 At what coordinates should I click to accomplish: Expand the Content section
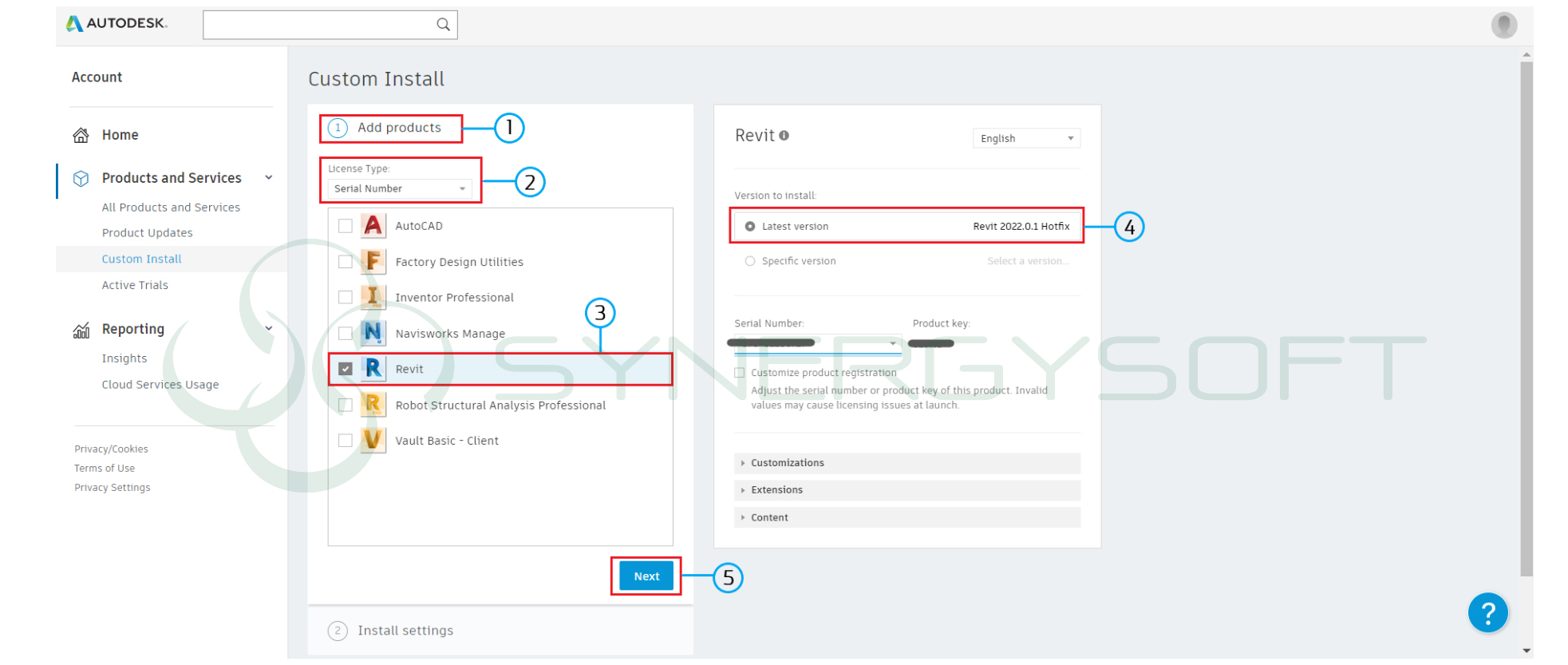(x=907, y=517)
